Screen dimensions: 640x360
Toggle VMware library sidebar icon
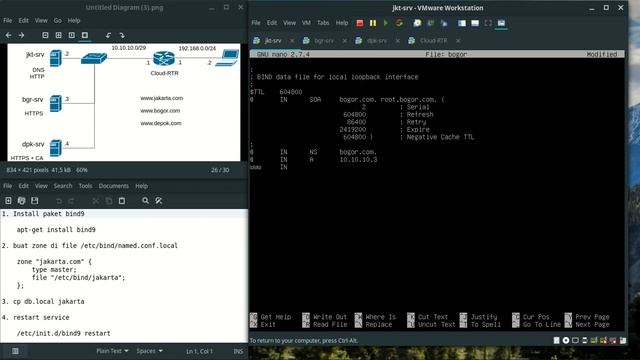[462, 23]
